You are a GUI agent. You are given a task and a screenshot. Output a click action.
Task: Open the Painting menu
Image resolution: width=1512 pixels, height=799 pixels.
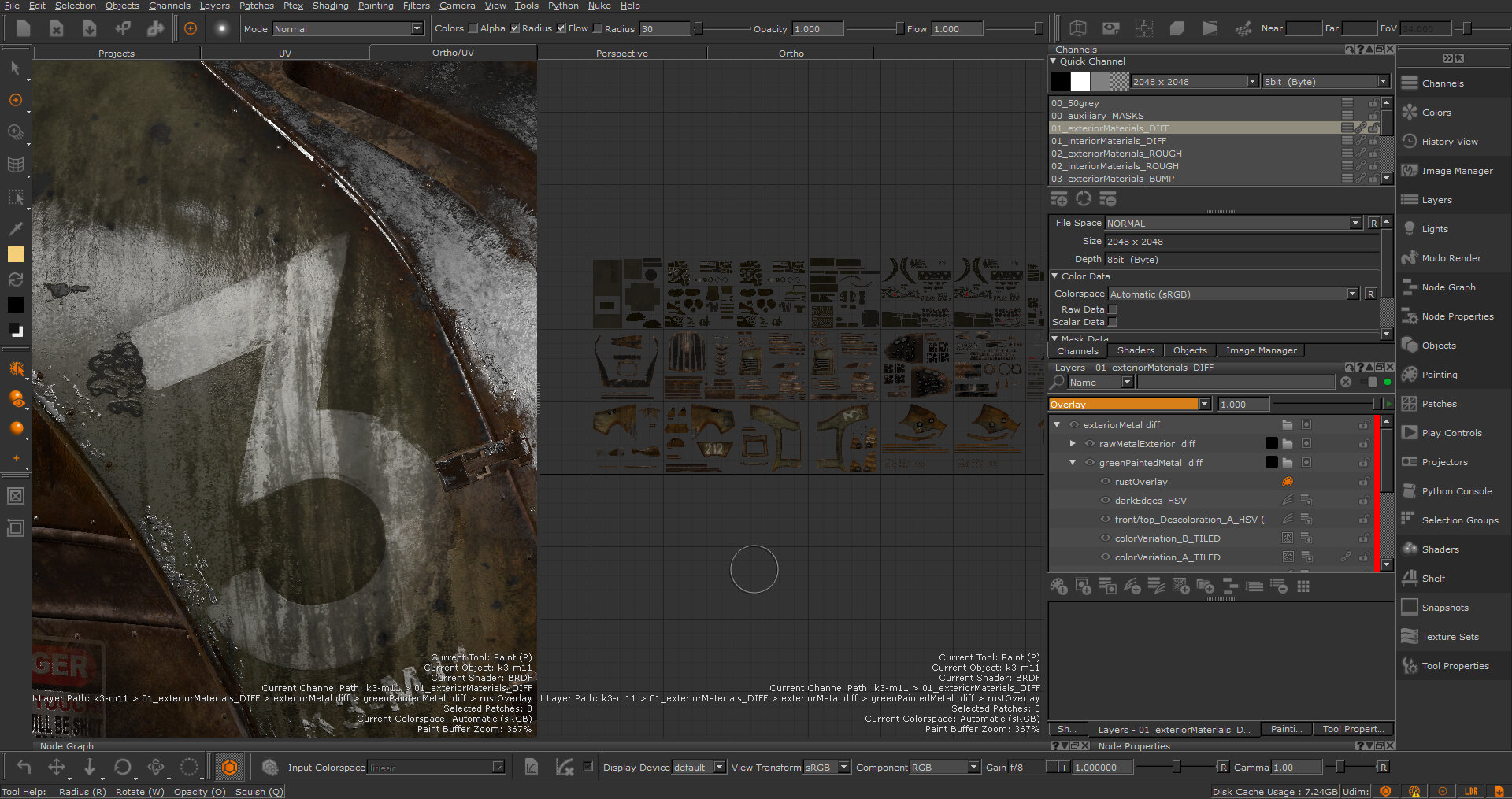click(x=376, y=6)
